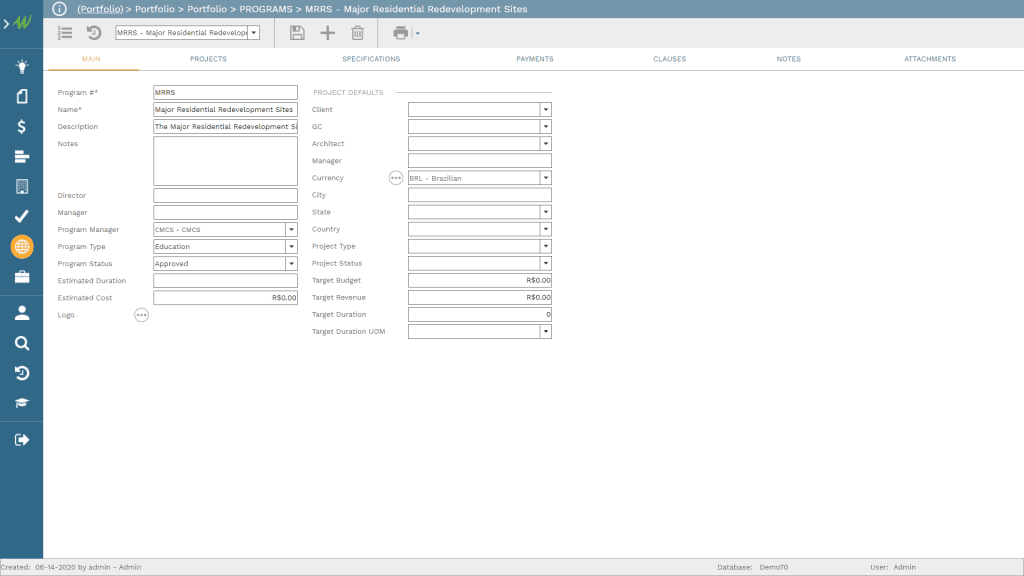Click the Target Revenue field
Screen dimensions: 1024x576
pyautogui.click(x=479, y=297)
